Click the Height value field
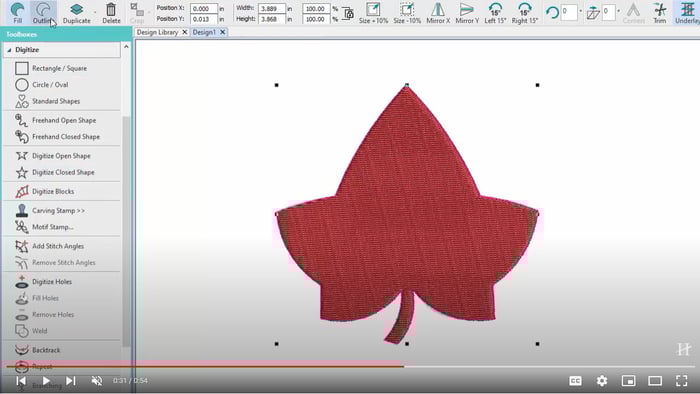The width and height of the screenshot is (700, 394). tap(271, 19)
